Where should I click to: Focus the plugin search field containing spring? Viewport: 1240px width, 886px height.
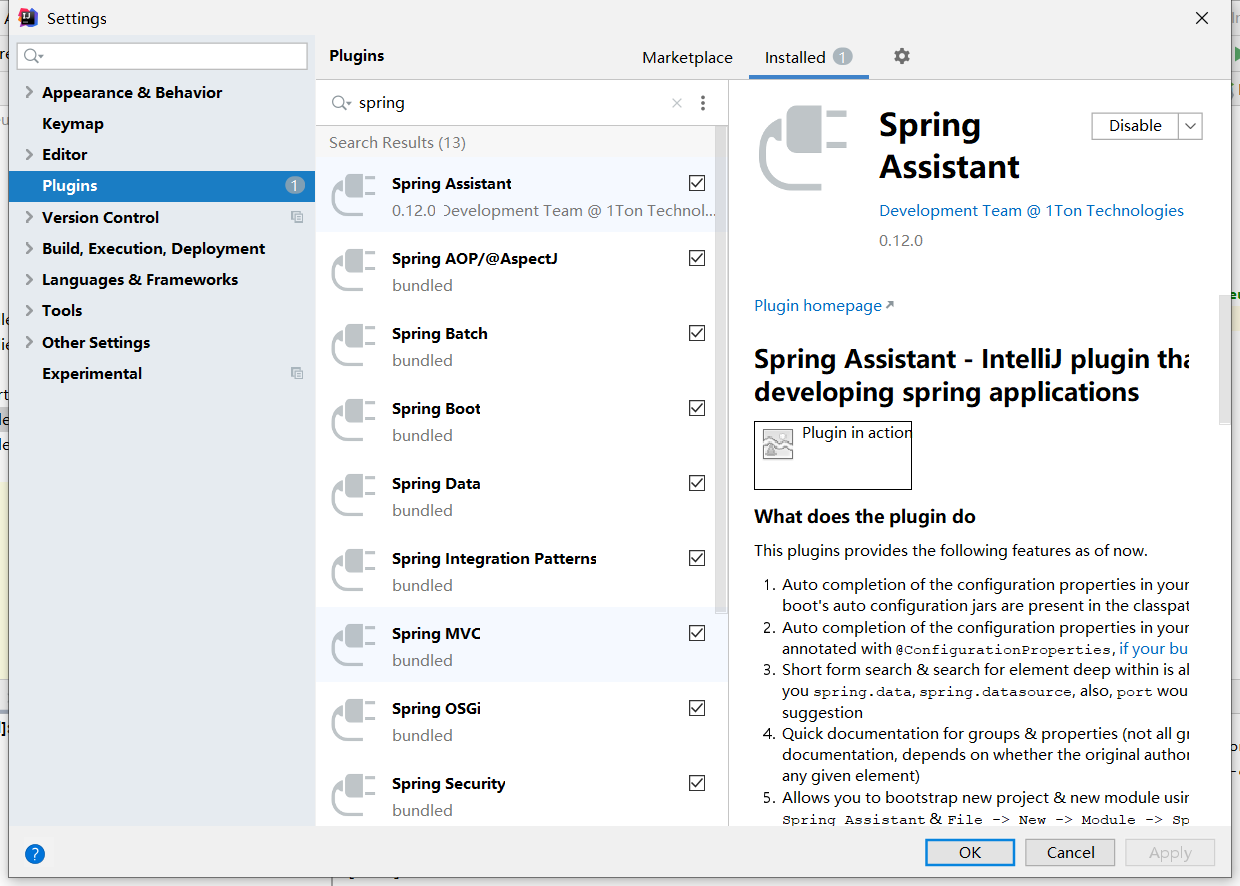pos(510,103)
